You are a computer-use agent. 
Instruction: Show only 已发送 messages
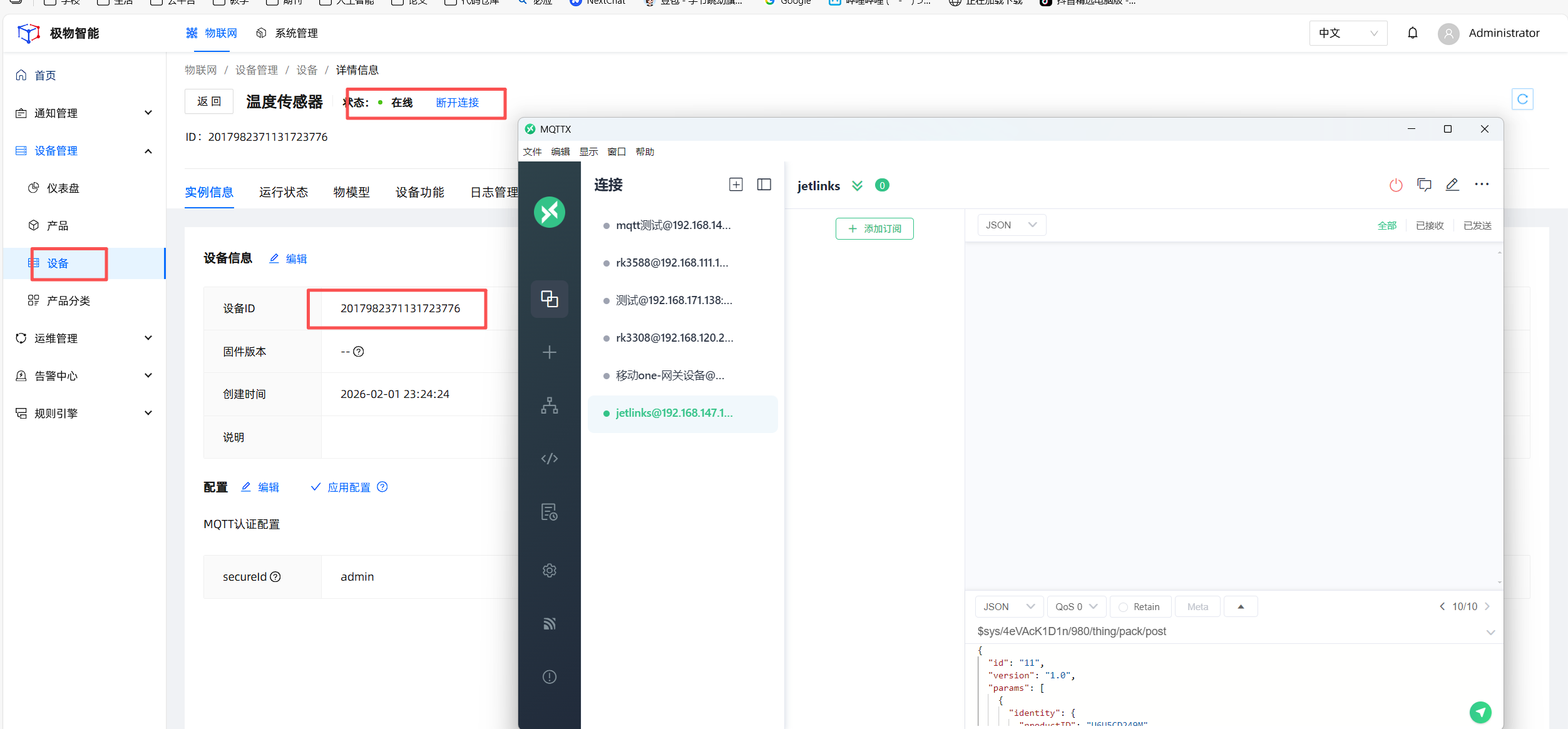pyautogui.click(x=1477, y=226)
